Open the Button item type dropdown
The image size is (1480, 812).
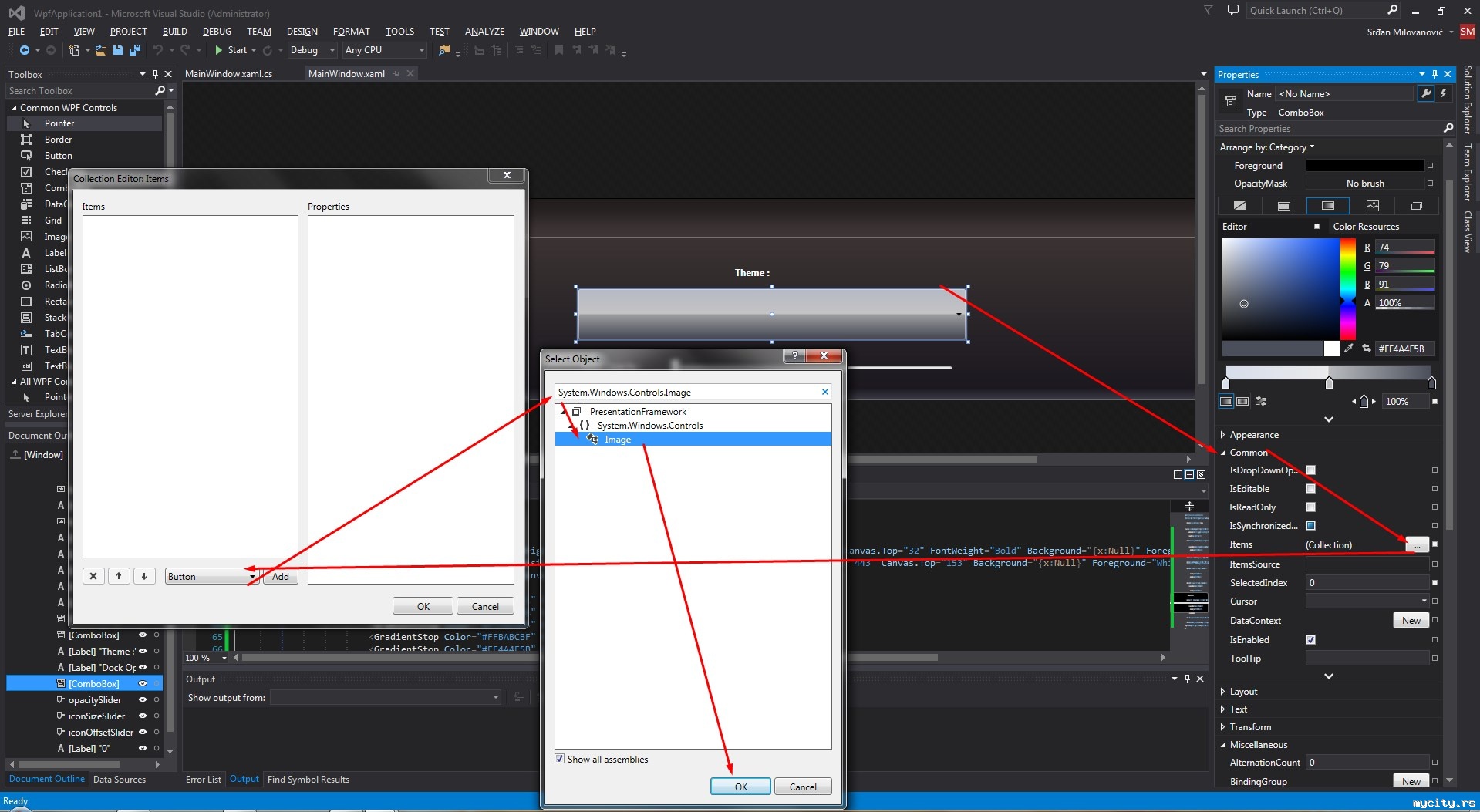tap(251, 577)
